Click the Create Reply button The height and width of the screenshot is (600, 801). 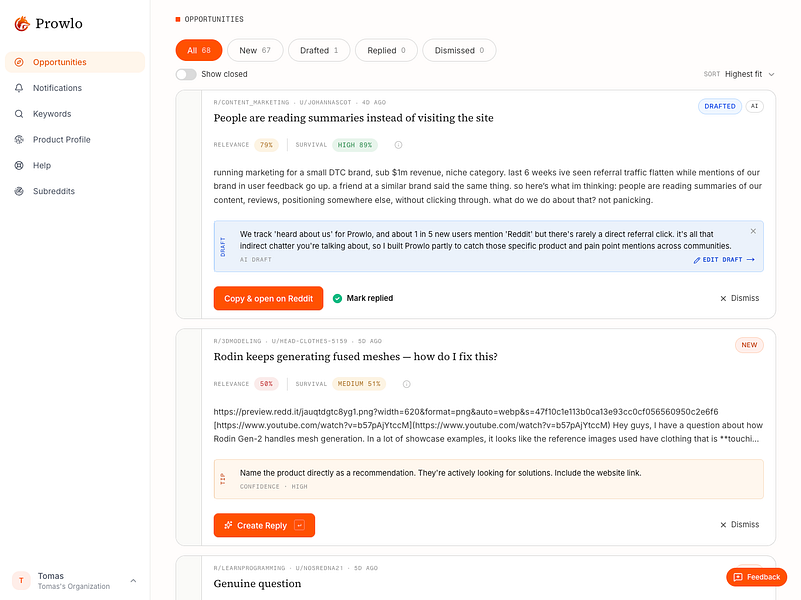click(264, 525)
